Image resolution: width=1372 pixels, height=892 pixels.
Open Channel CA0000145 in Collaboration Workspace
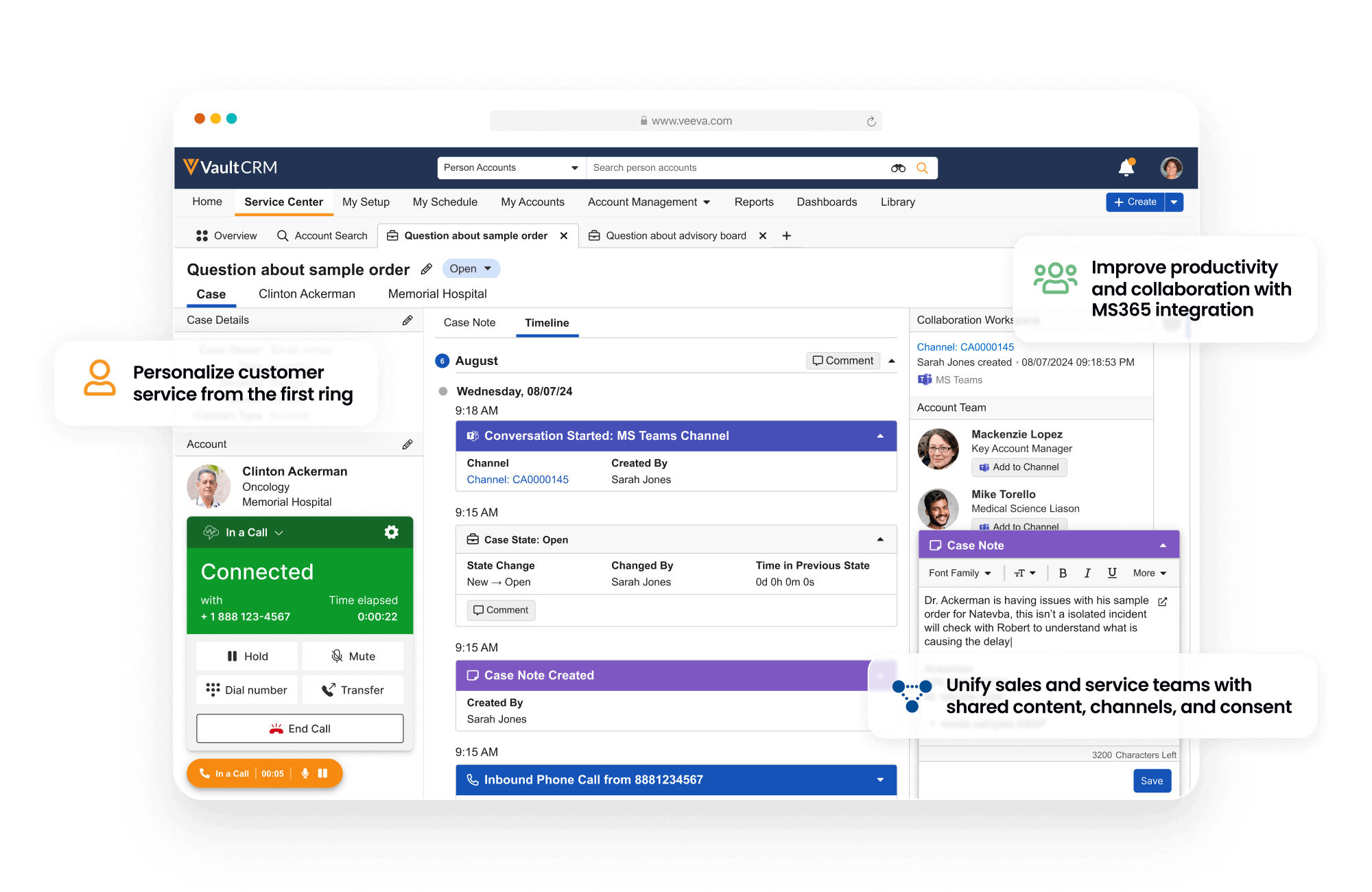(x=965, y=348)
